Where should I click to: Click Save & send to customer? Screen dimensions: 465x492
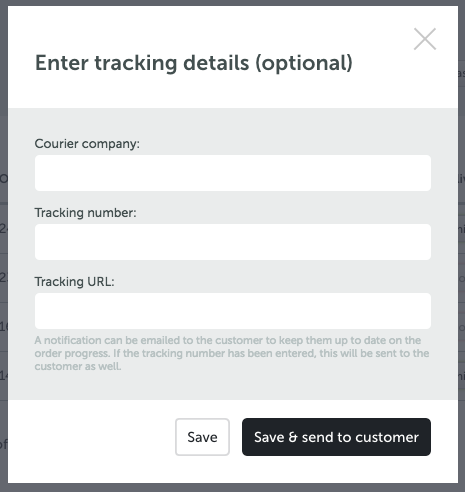pos(336,437)
